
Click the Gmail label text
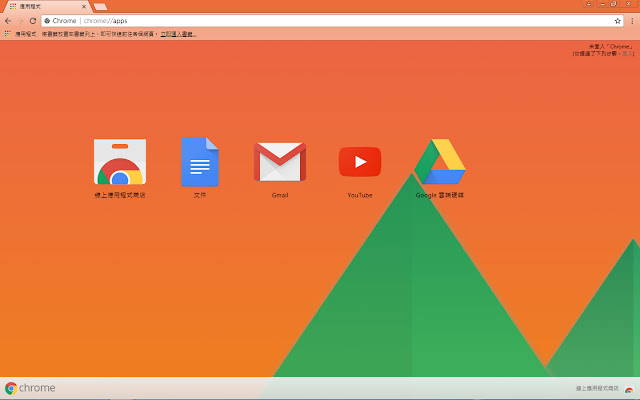click(280, 195)
